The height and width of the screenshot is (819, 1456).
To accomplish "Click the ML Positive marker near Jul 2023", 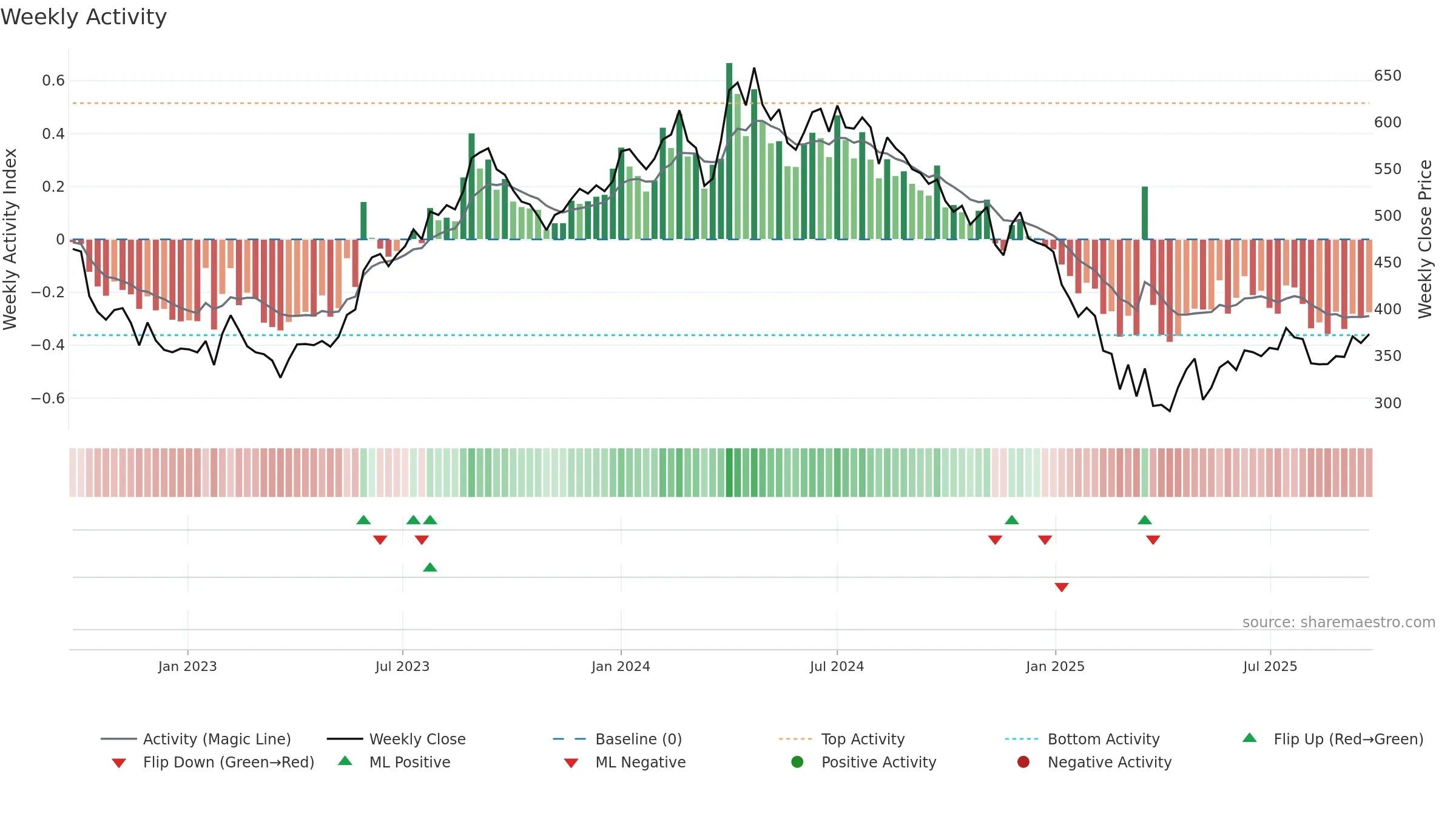I will (430, 567).
